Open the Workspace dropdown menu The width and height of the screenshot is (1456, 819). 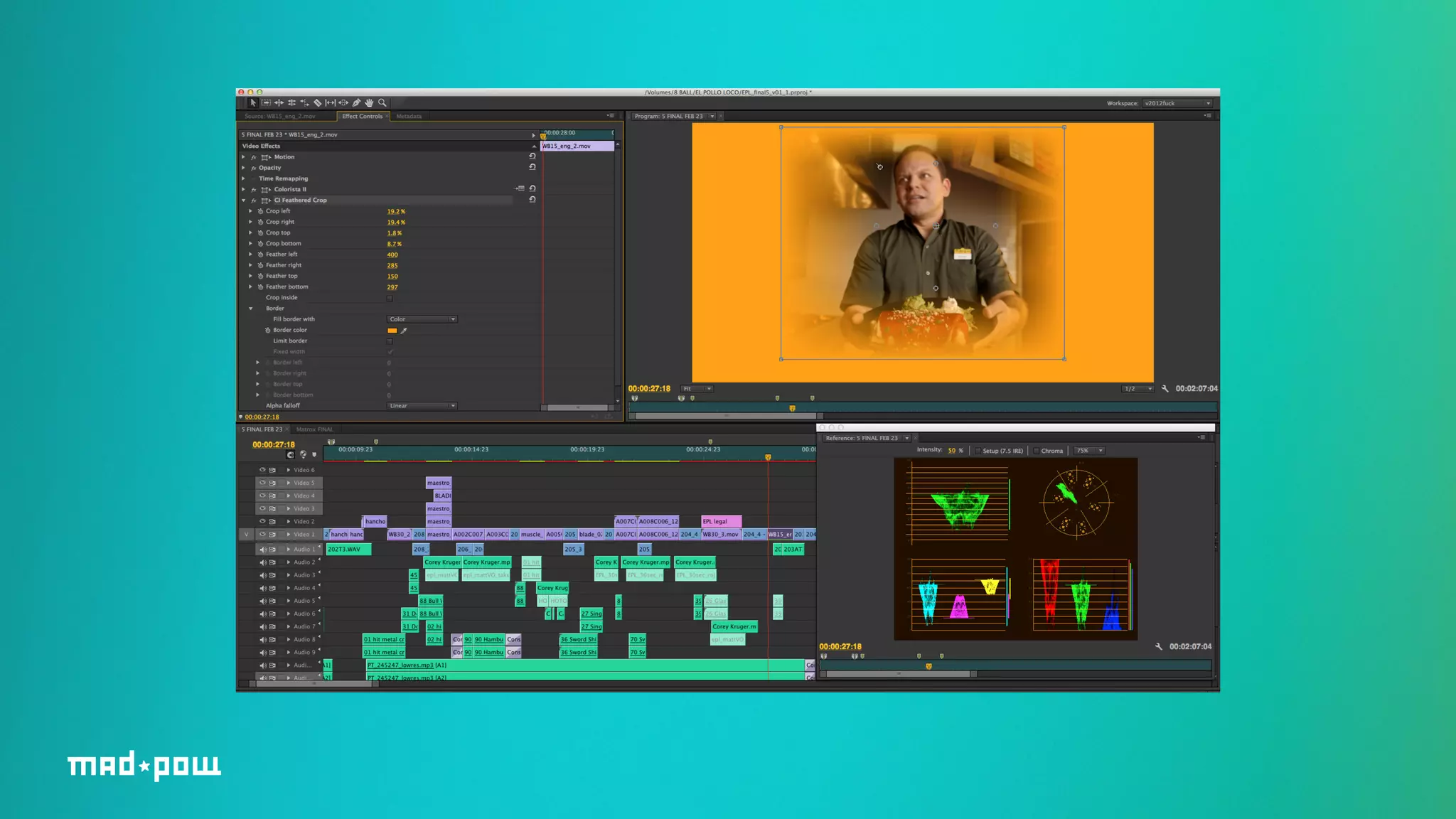(1177, 104)
